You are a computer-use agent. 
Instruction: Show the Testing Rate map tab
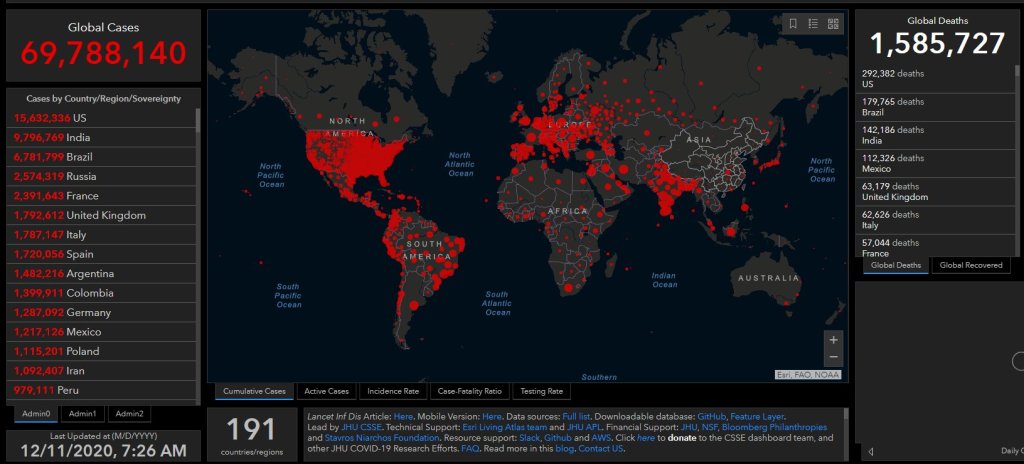[x=541, y=391]
